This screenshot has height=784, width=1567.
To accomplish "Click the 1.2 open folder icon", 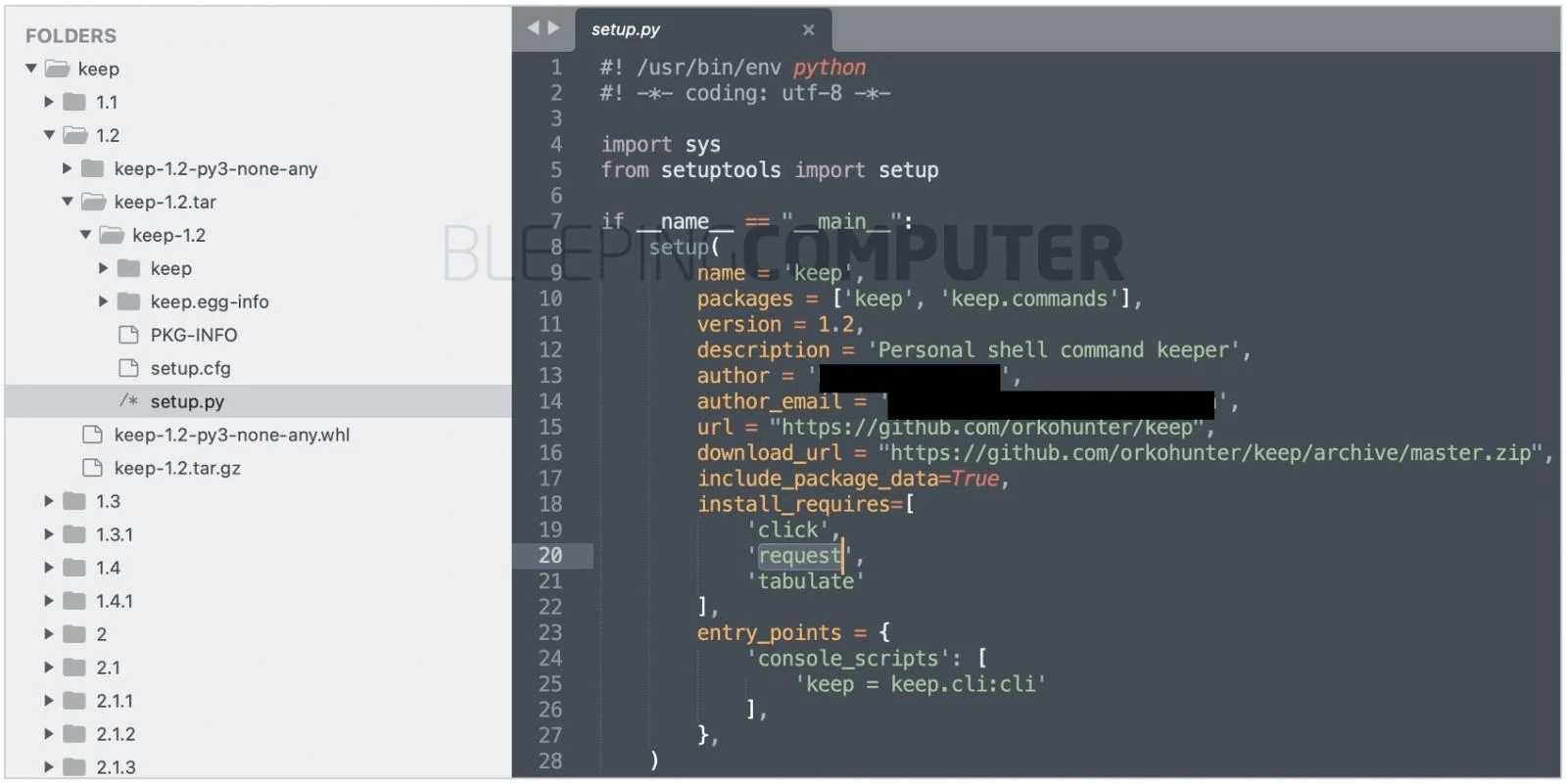I will (x=75, y=135).
